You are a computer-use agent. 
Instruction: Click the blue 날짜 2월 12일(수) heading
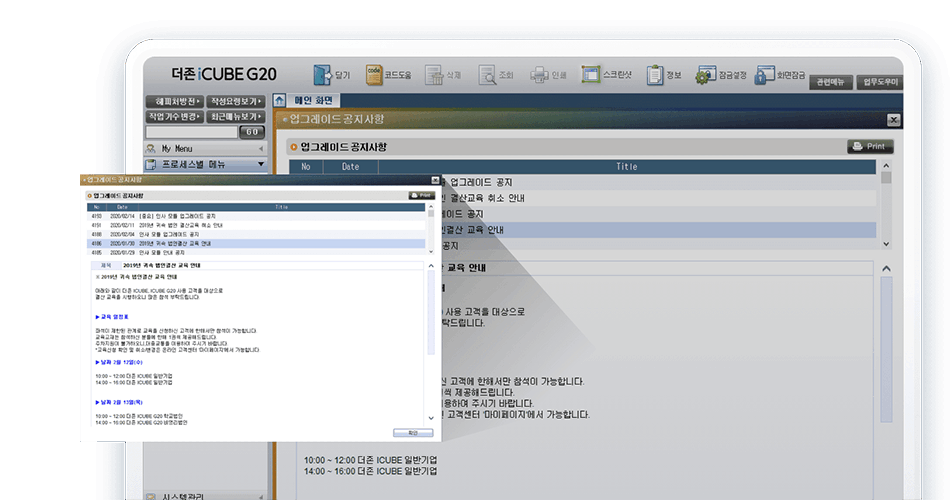[x=119, y=362]
